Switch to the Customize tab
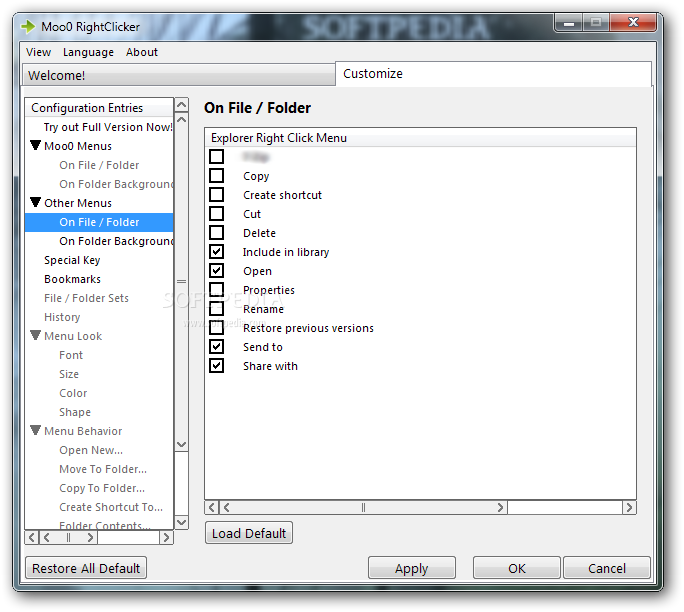The image size is (684, 612). (x=493, y=74)
